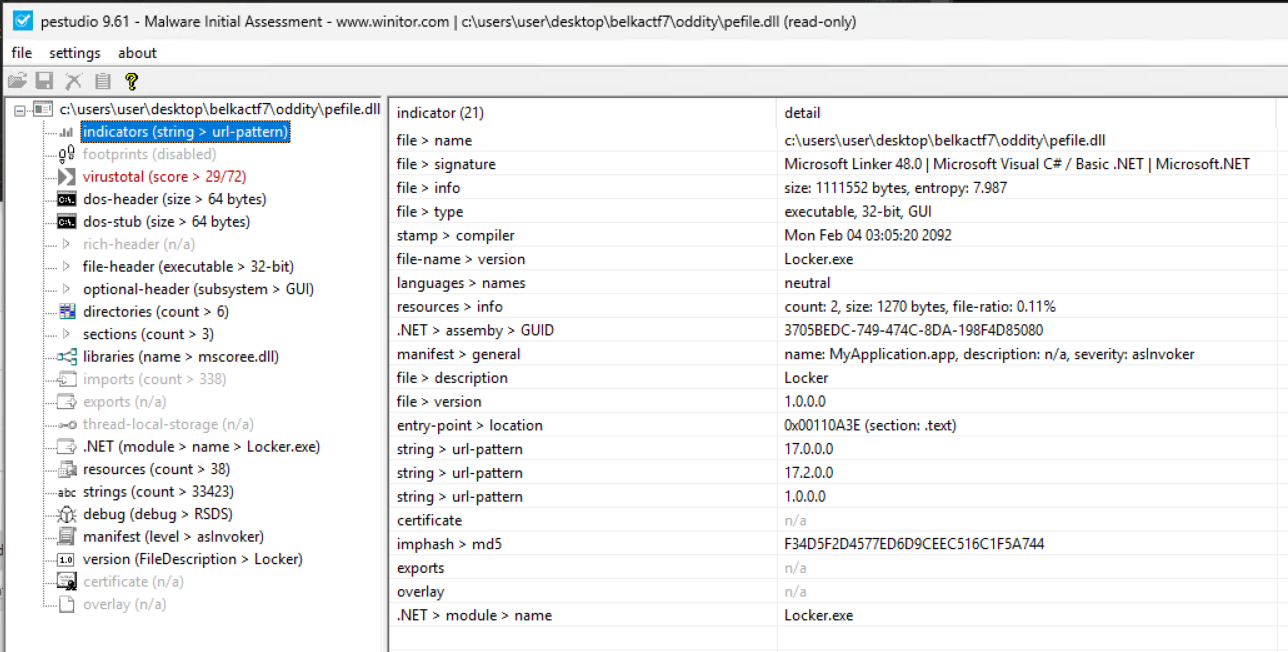Click the bar-chart icon beside indicators

66,132
